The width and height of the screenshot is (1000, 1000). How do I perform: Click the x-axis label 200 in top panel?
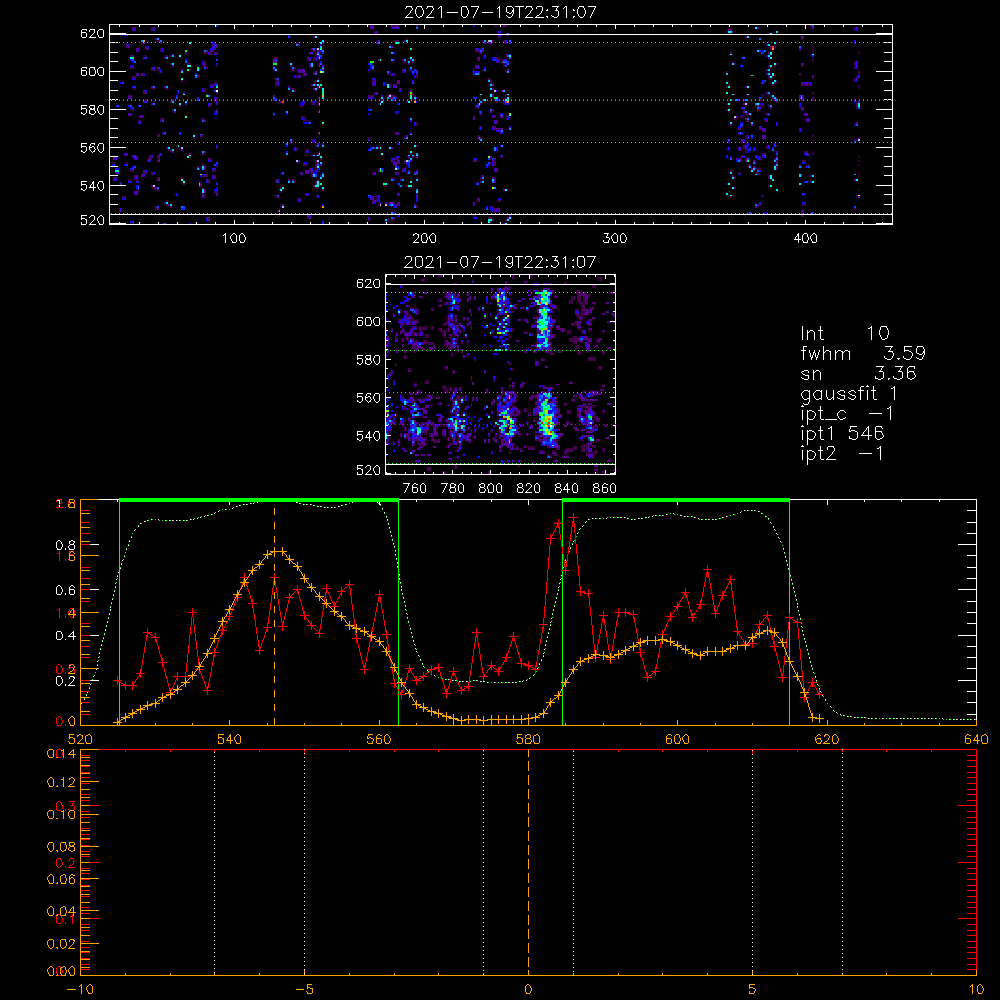[424, 239]
